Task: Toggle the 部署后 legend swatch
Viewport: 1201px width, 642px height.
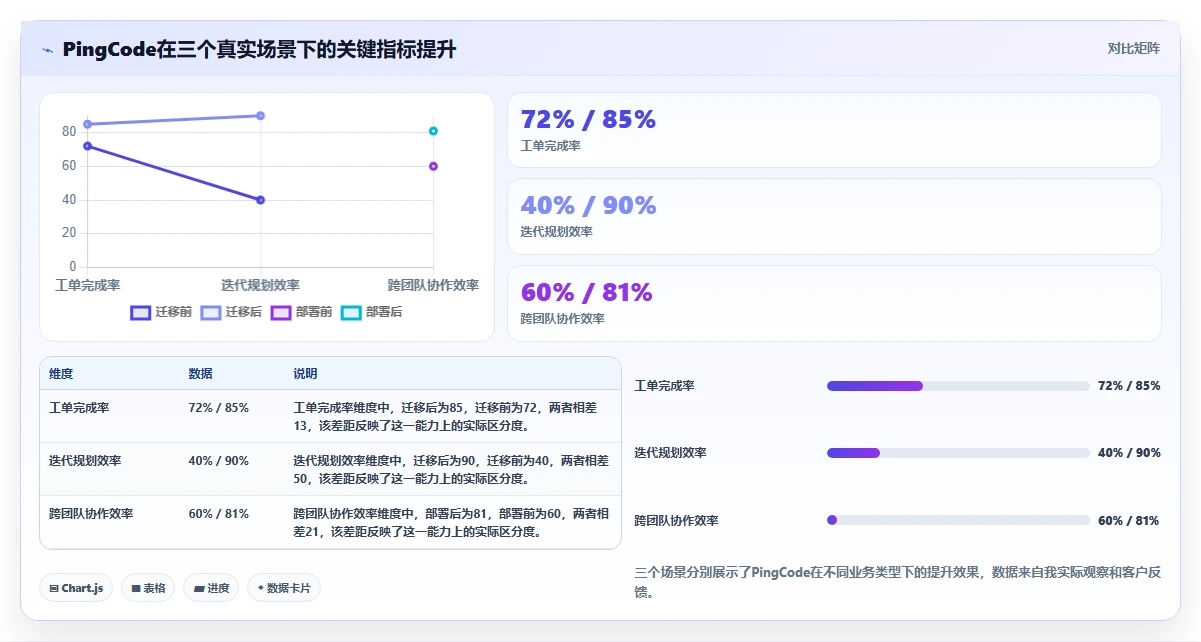Action: (351, 312)
